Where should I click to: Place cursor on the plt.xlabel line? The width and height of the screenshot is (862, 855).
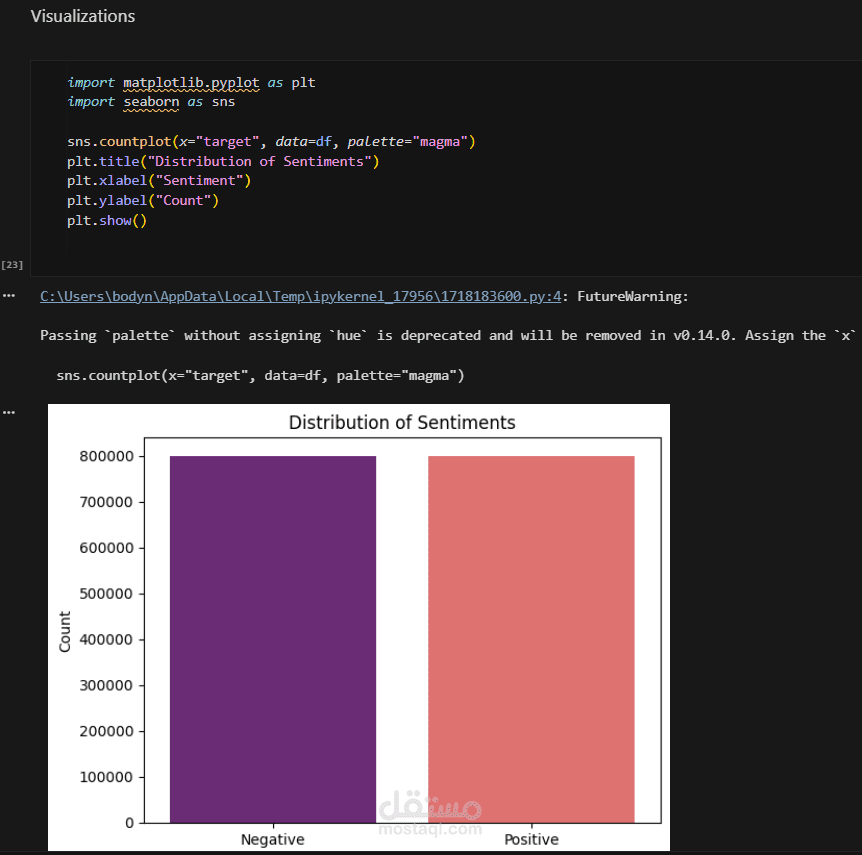point(158,181)
